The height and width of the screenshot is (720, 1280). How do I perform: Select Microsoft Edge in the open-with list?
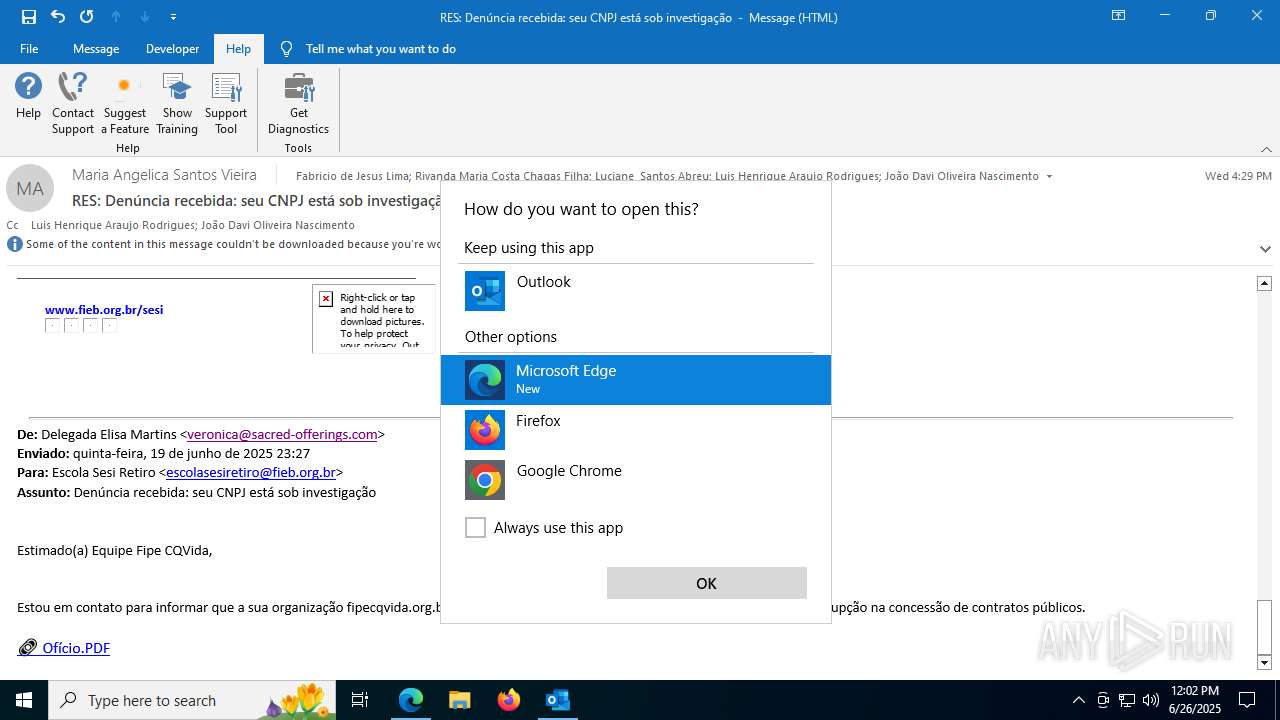pos(636,380)
